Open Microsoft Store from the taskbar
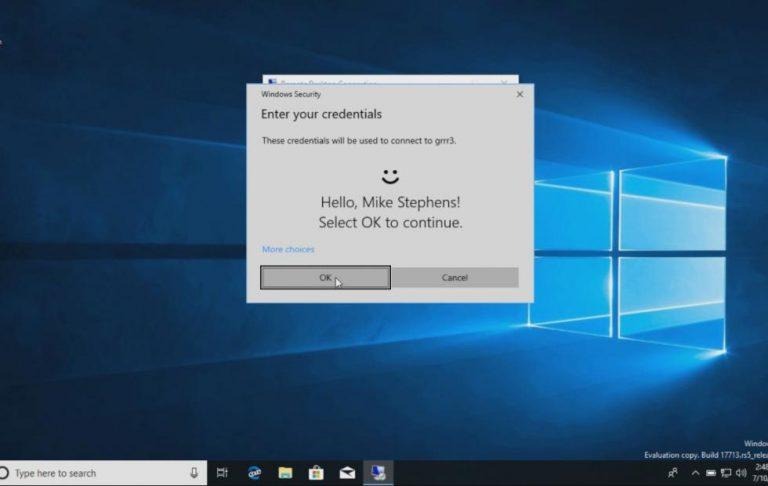Viewport: 768px width, 486px height. pos(316,473)
